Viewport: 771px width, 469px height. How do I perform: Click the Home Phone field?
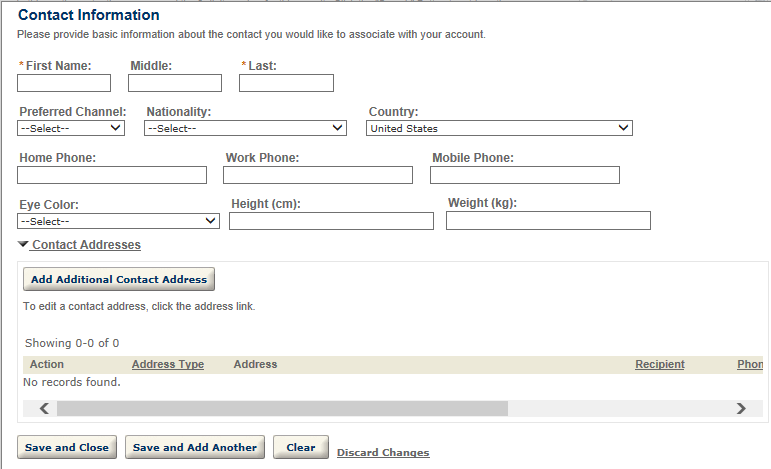[112, 175]
